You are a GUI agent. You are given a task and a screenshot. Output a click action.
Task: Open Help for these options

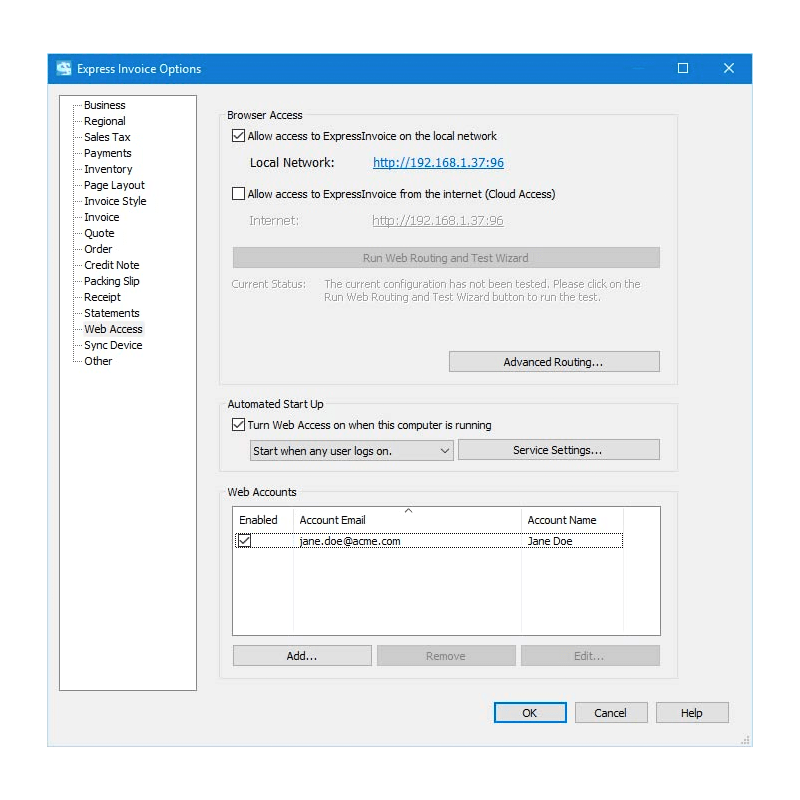(692, 713)
